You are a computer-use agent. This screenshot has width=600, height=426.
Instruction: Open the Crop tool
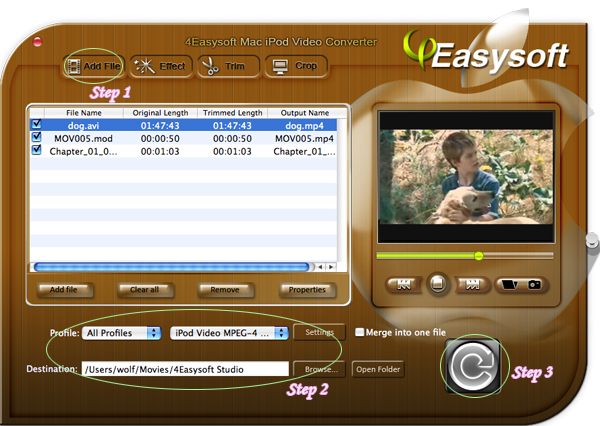coord(296,66)
